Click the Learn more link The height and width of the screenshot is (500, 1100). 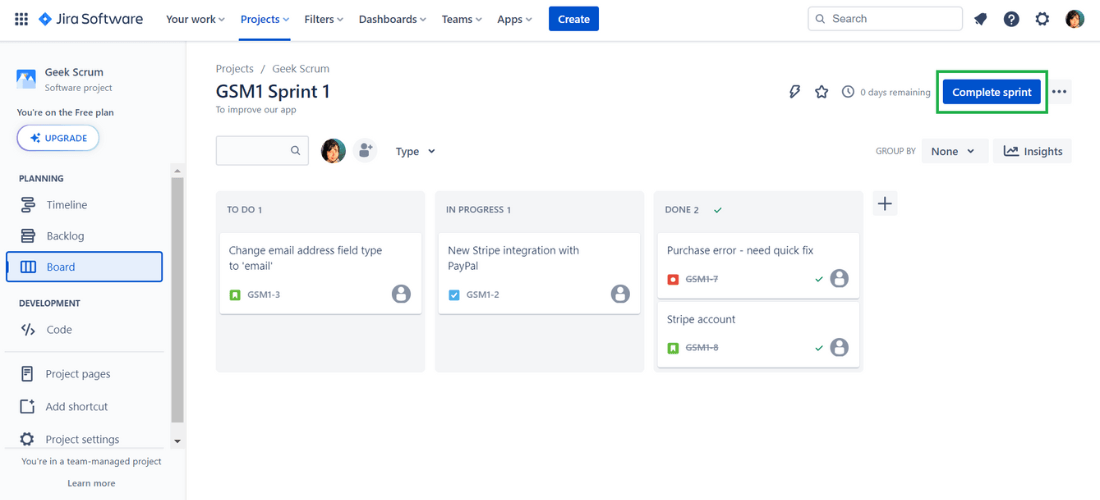coord(91,483)
